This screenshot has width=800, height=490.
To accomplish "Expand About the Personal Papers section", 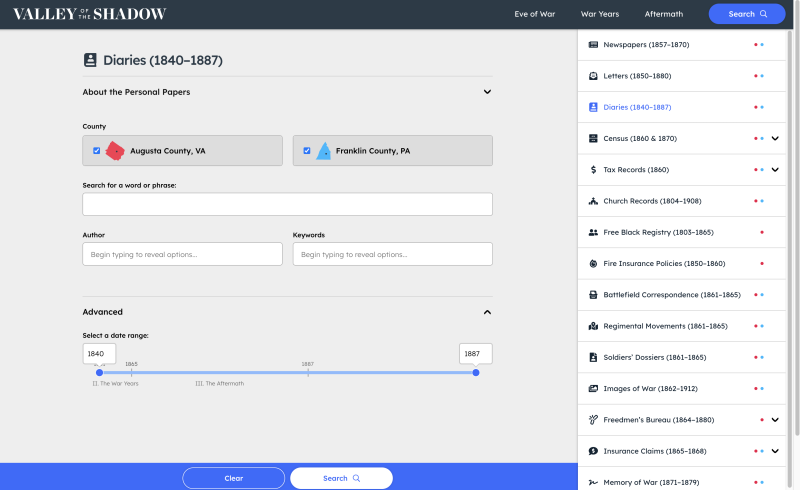I will 287,92.
